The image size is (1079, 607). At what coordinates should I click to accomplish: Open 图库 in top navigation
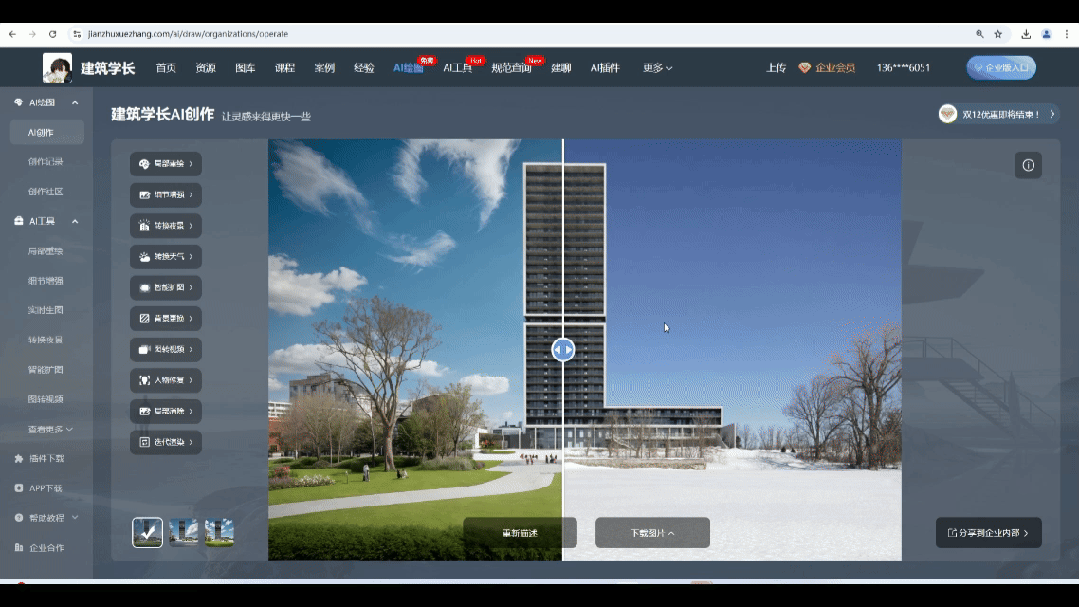[245, 67]
